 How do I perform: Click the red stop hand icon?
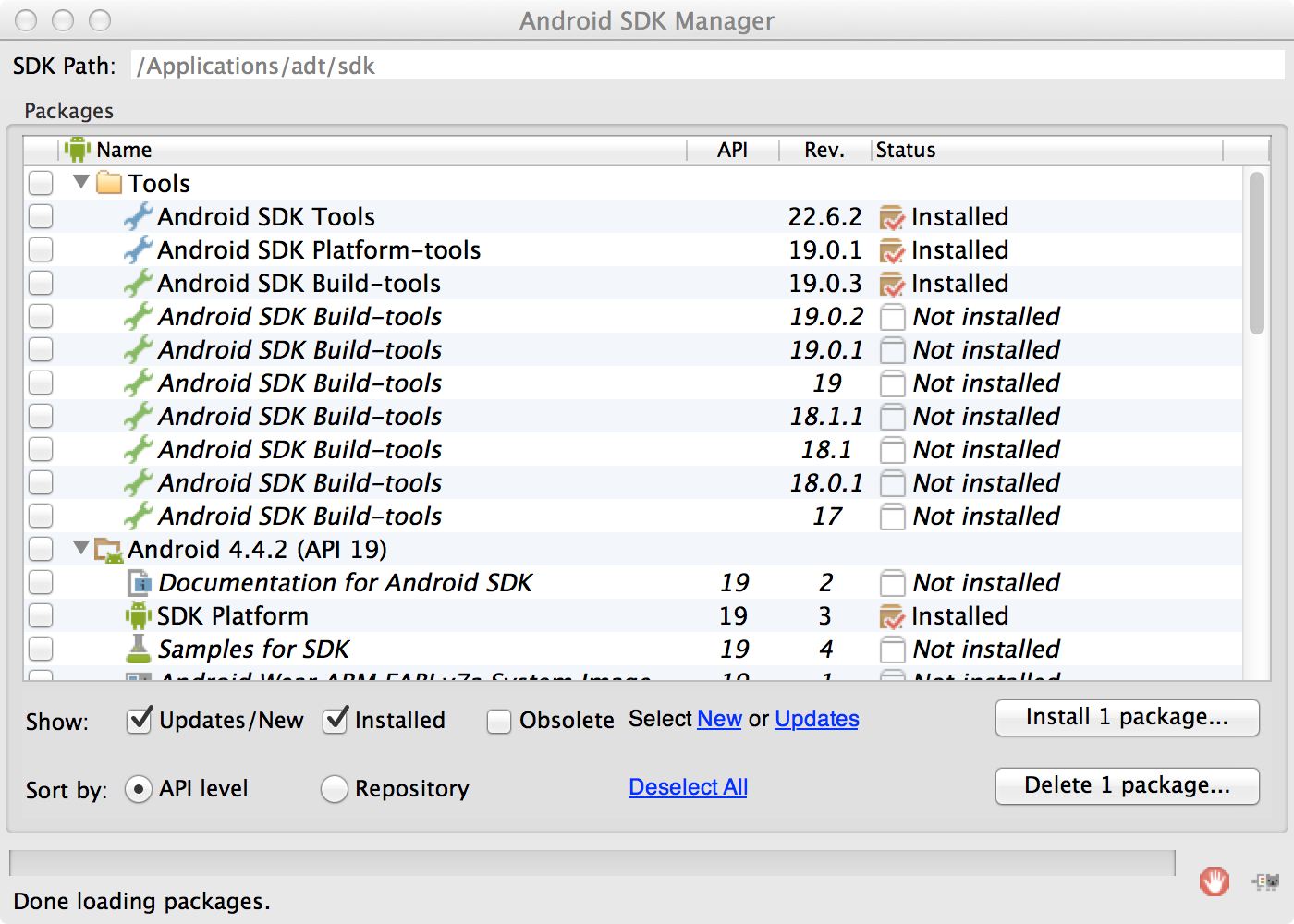[1214, 881]
